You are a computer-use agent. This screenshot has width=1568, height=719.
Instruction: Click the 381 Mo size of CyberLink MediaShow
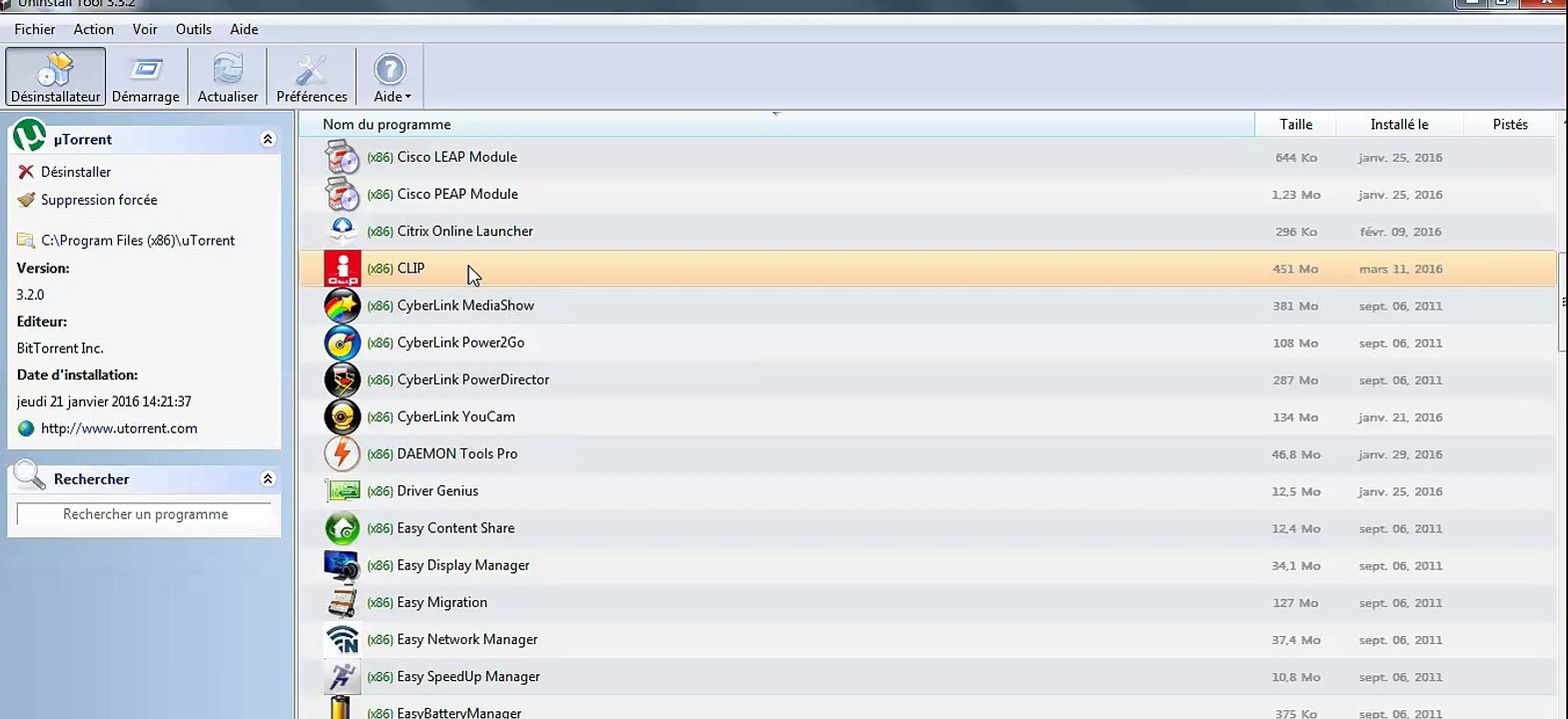tap(1295, 306)
